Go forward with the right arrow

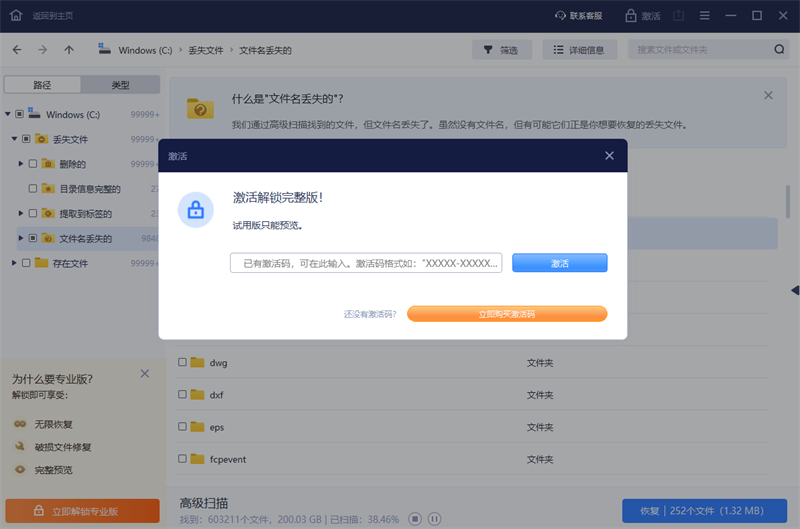click(42, 49)
